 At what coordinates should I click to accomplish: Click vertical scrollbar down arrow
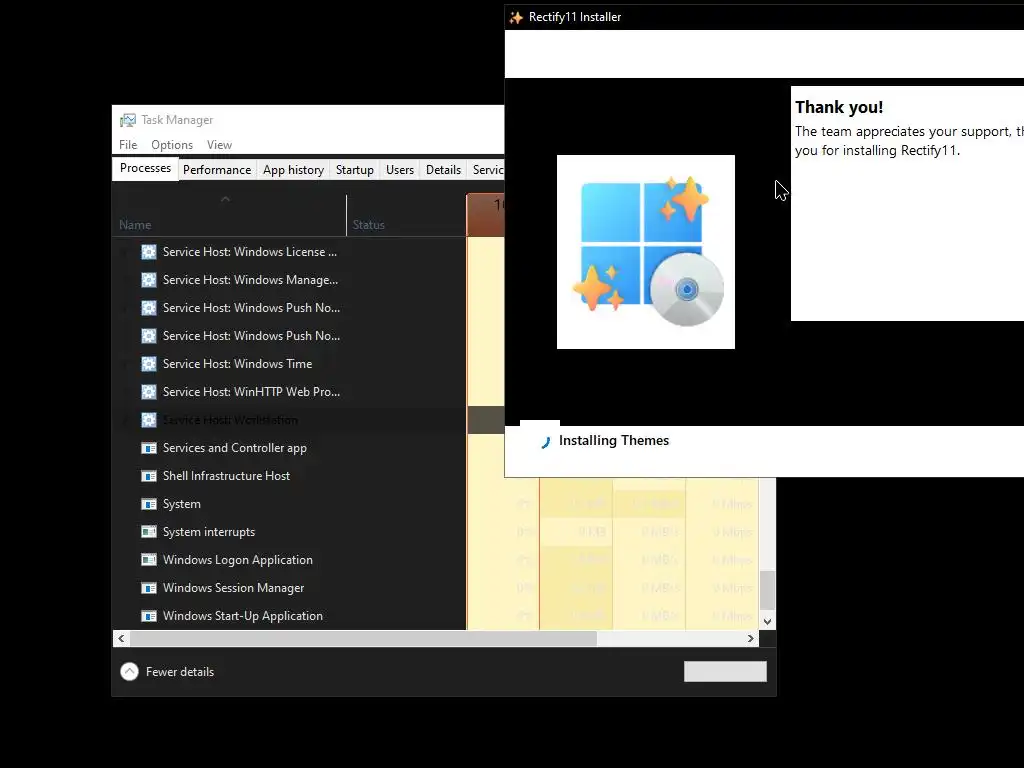(768, 622)
